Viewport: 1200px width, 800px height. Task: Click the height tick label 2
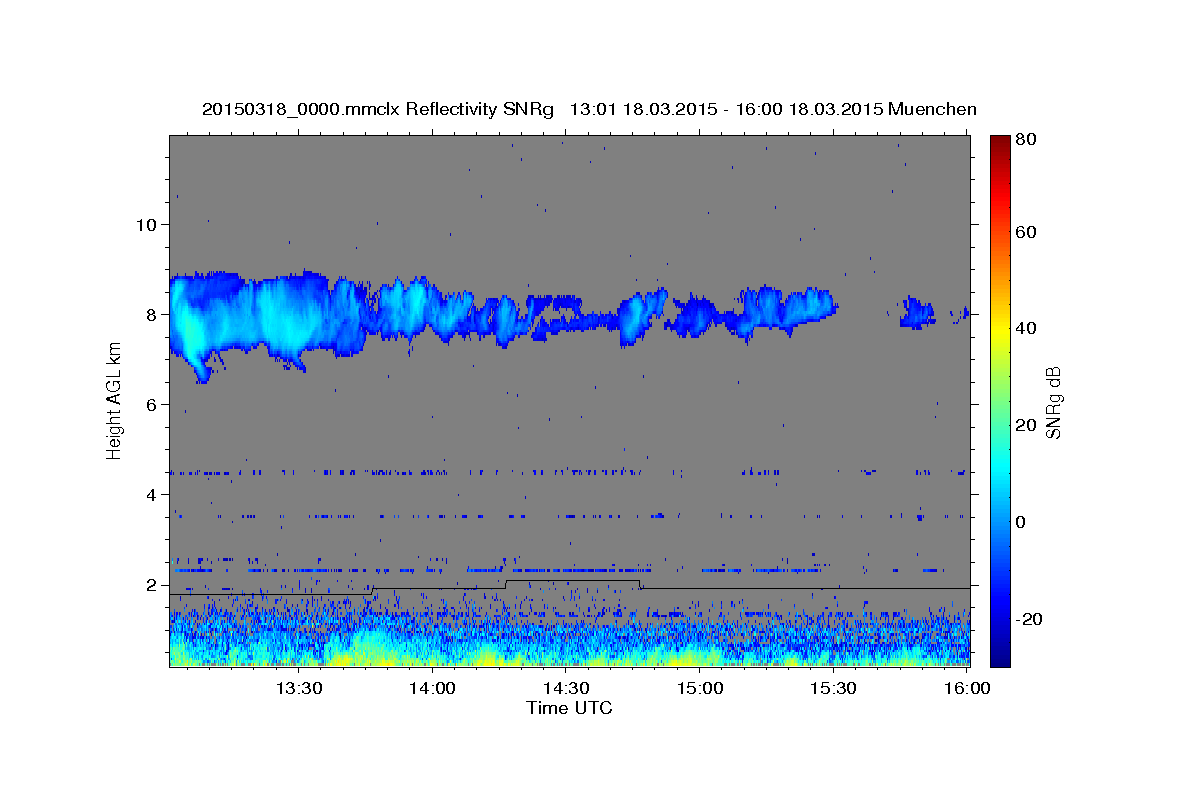[x=151, y=584]
